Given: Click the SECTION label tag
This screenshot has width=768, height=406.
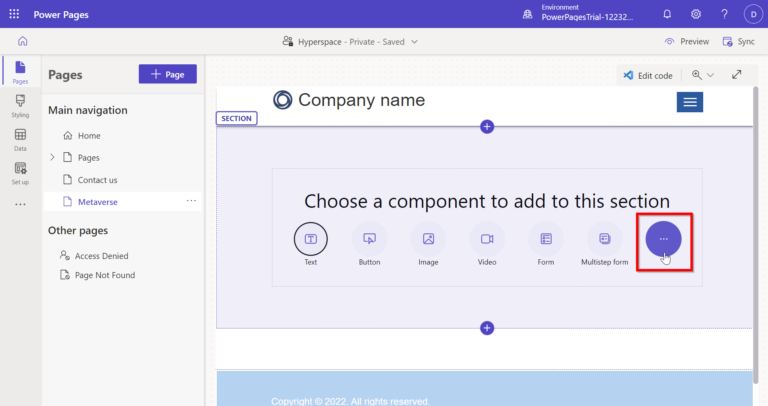Looking at the screenshot, I should pos(237,119).
